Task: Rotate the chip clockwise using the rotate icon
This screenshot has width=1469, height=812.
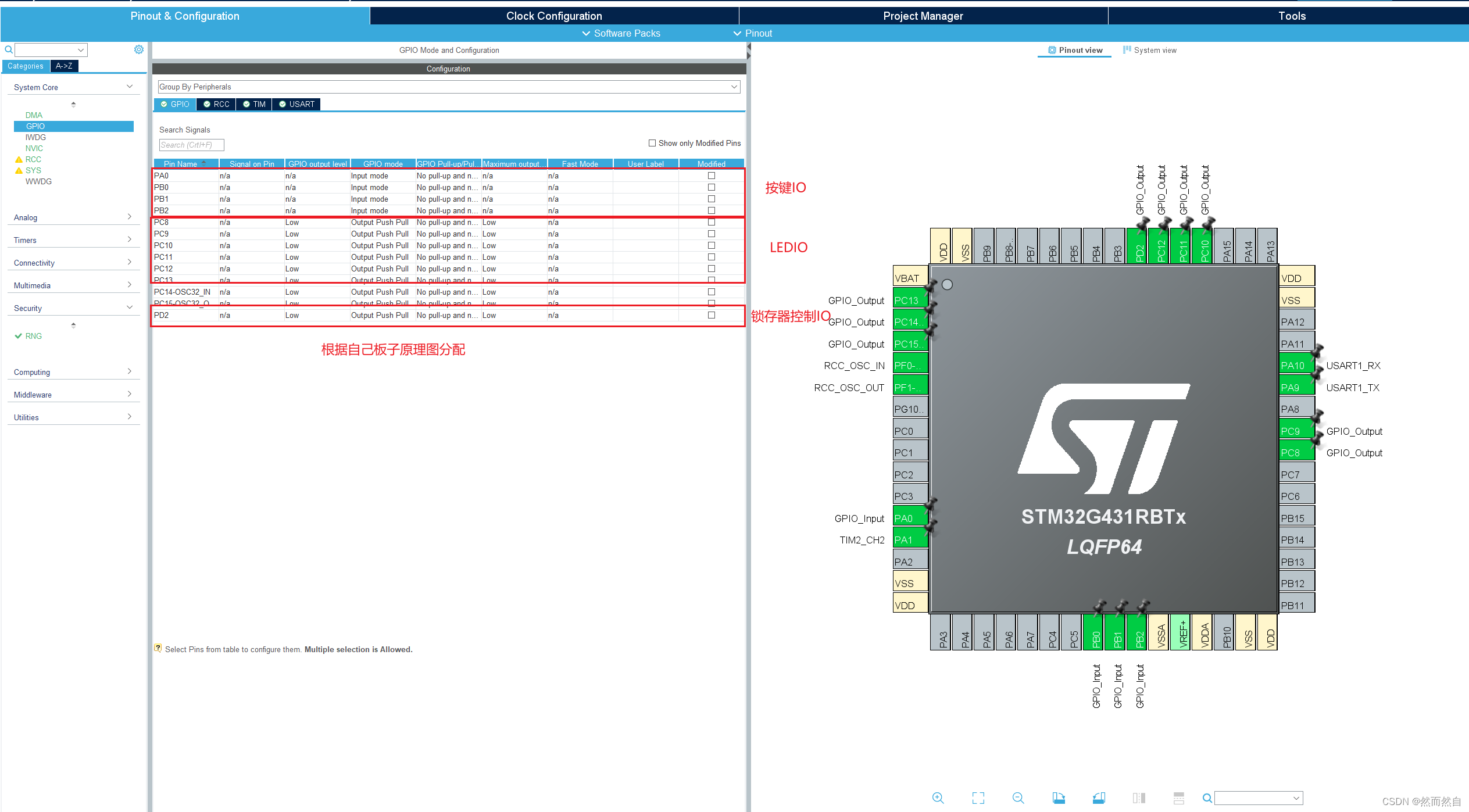Action: click(1059, 797)
